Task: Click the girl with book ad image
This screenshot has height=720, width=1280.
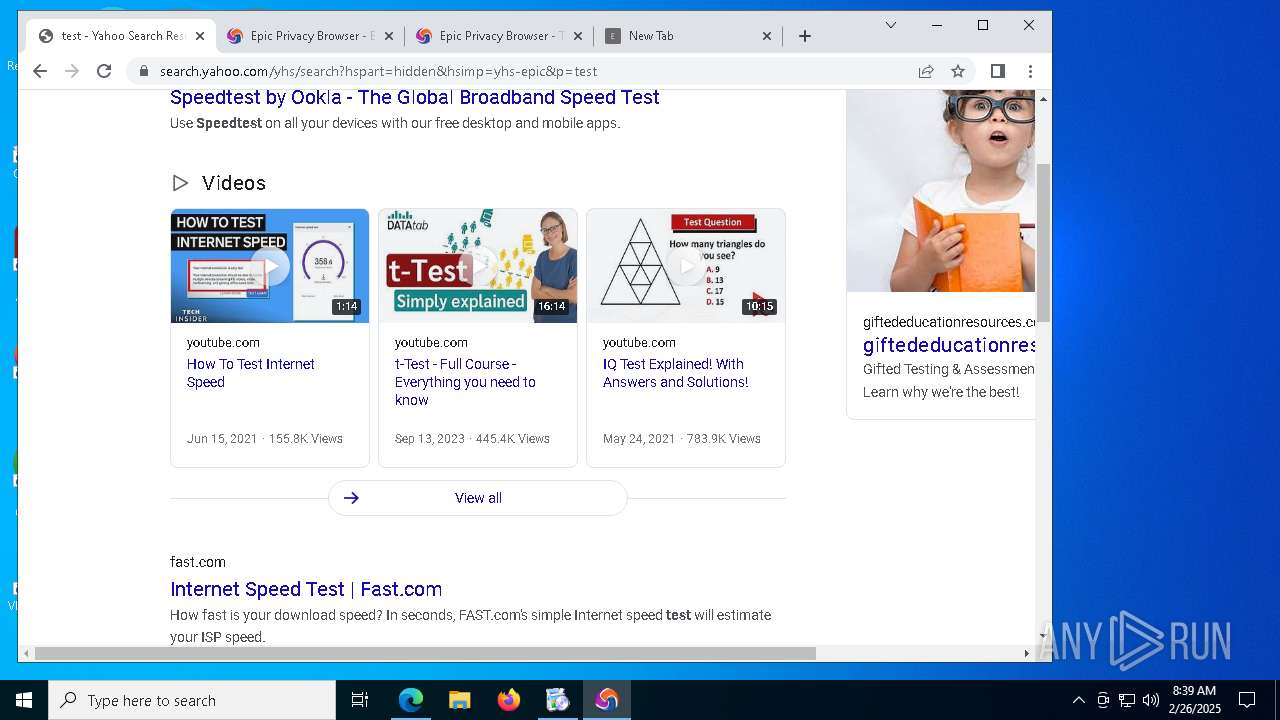Action: pyautogui.click(x=941, y=190)
